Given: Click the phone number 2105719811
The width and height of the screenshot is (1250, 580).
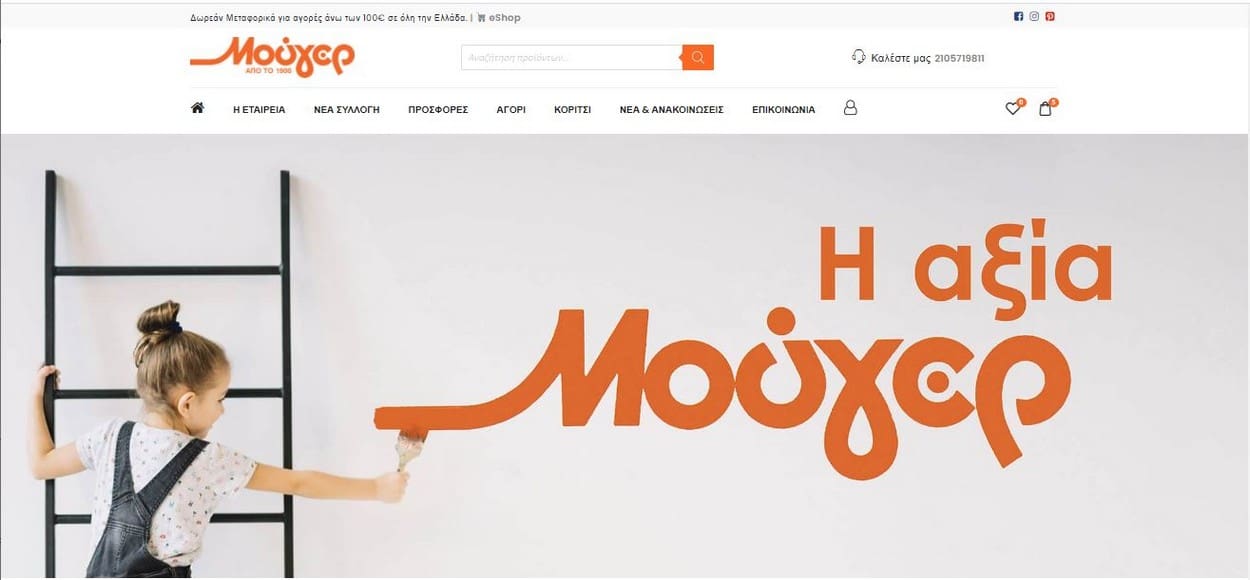Looking at the screenshot, I should 959,58.
